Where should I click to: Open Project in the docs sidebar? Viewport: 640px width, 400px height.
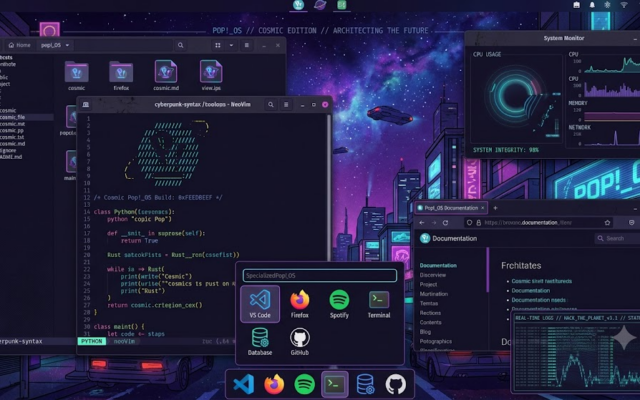[428, 284]
